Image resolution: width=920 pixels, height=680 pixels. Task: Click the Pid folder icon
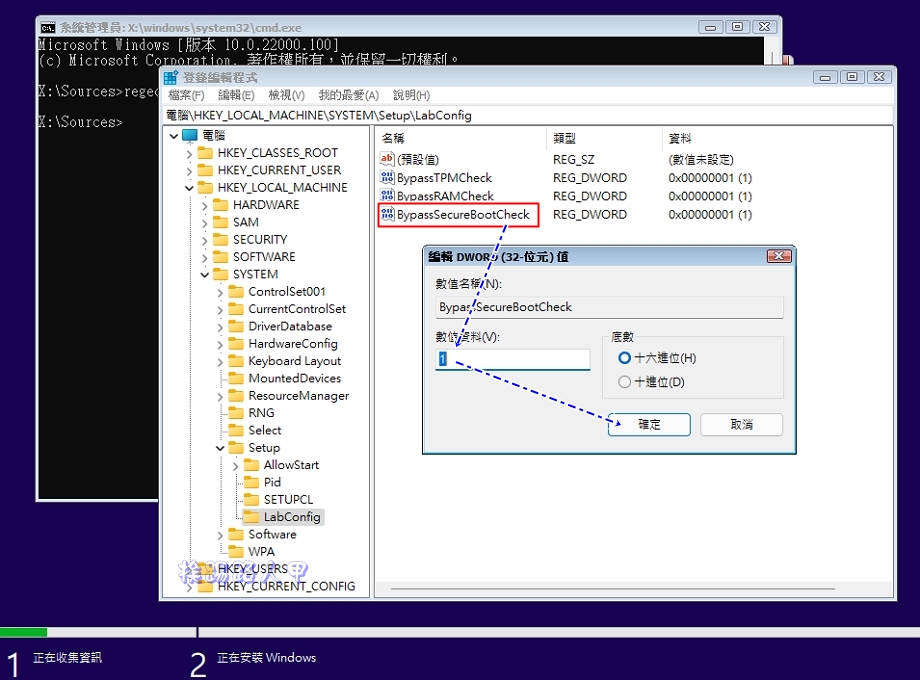(251, 482)
